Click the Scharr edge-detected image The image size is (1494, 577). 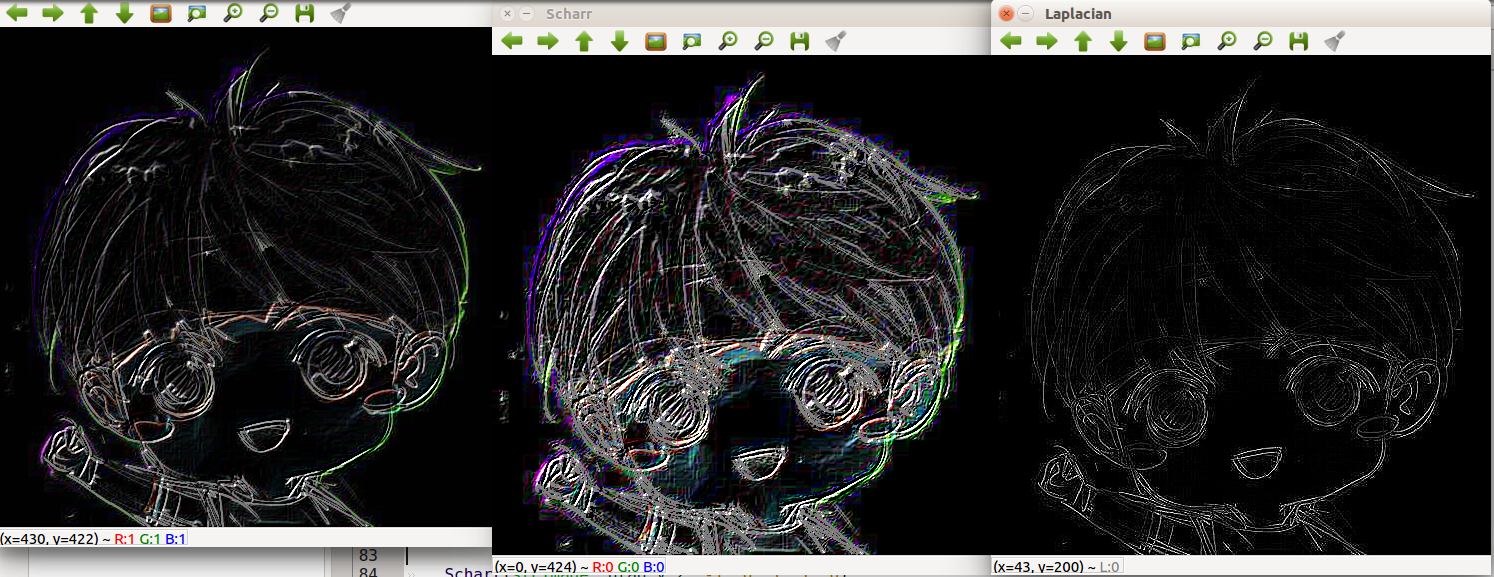point(741,305)
